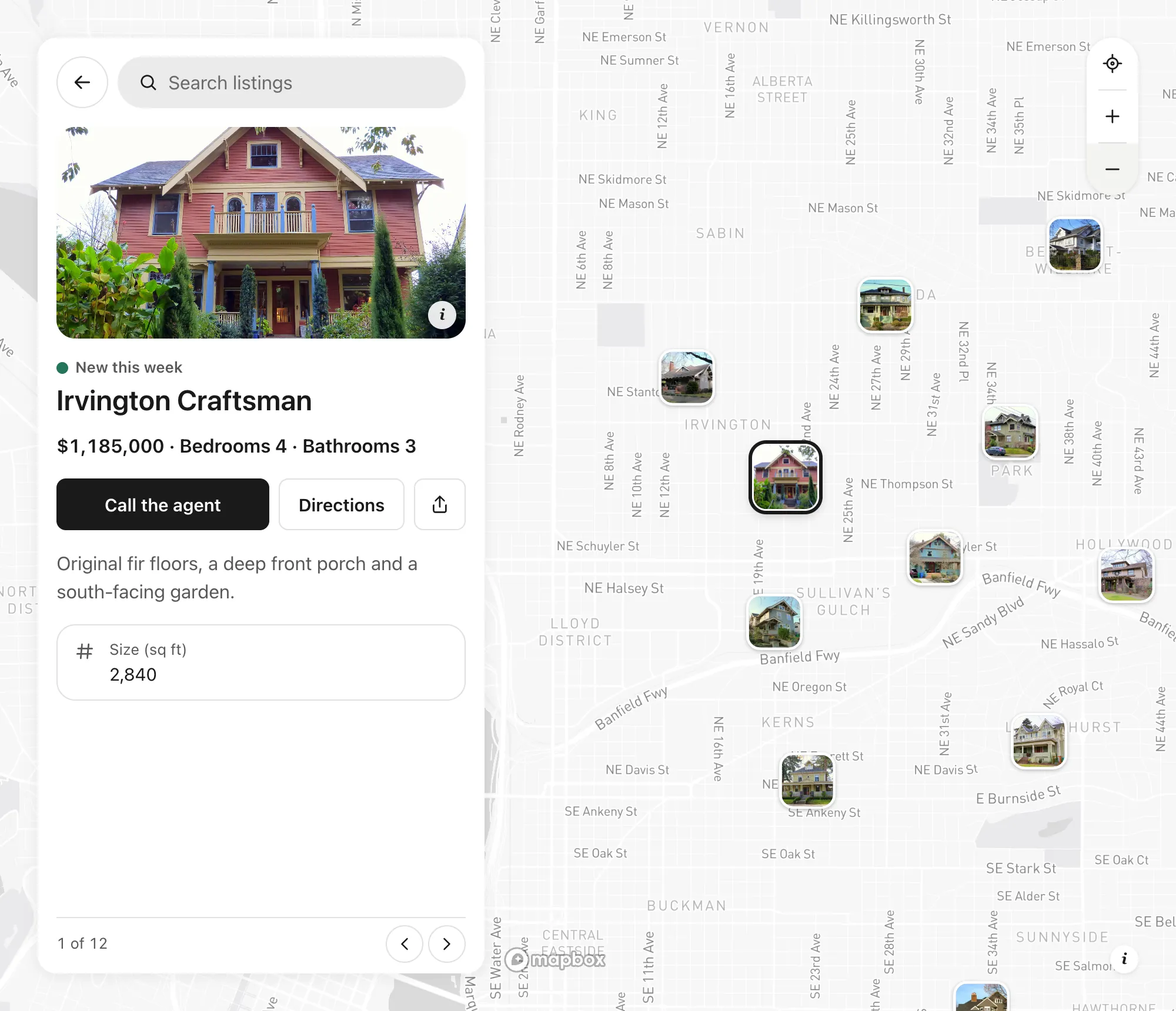Locate me on the map
The image size is (1176, 1011).
[x=1112, y=63]
